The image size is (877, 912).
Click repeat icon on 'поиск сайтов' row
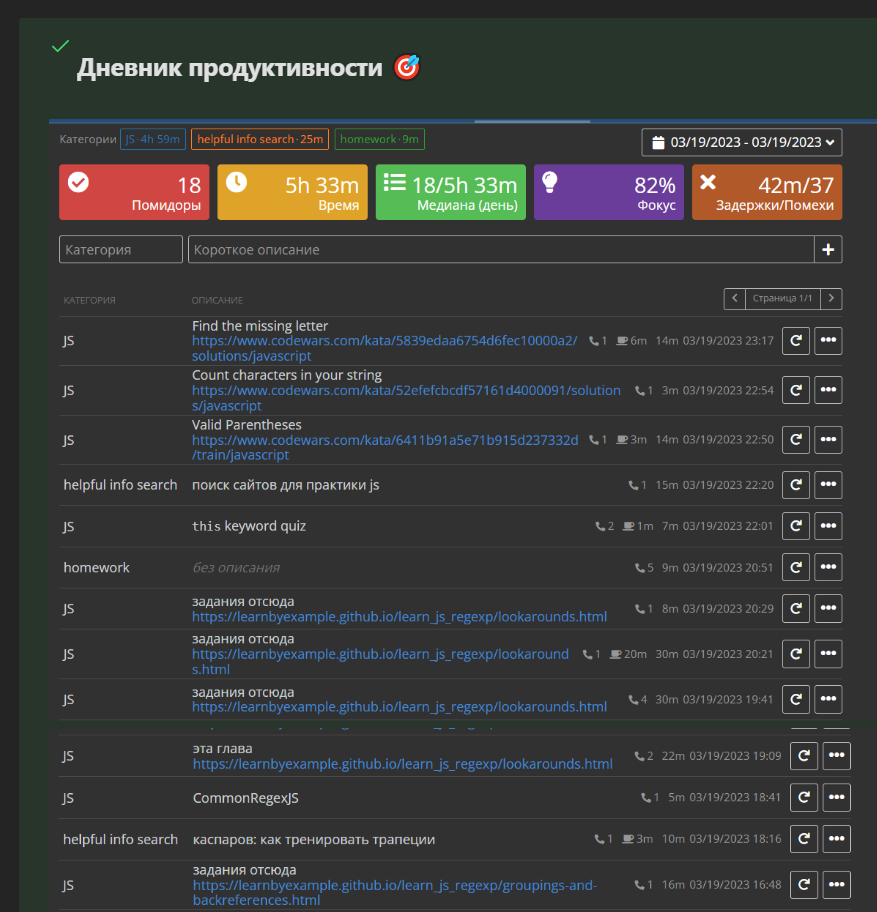[x=795, y=485]
